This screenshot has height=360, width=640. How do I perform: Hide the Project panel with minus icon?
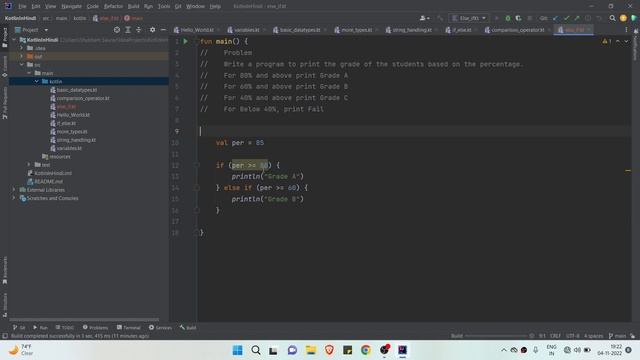[163, 30]
